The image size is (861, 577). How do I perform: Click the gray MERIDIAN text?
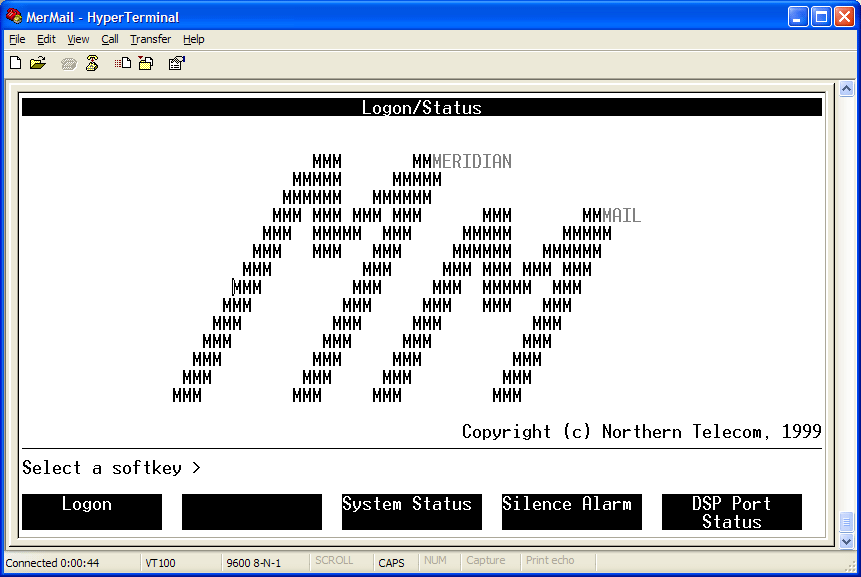click(x=472, y=161)
